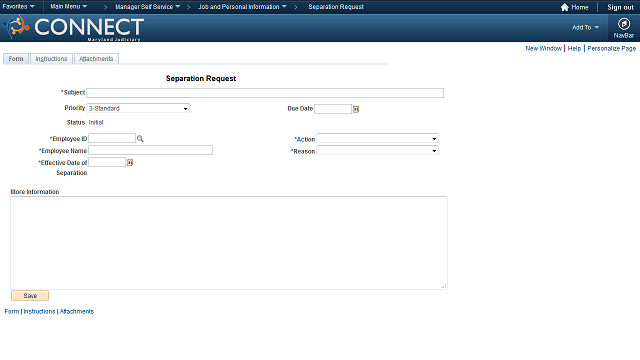
Task: Open Job and Personal Information menu
Action: [242, 7]
